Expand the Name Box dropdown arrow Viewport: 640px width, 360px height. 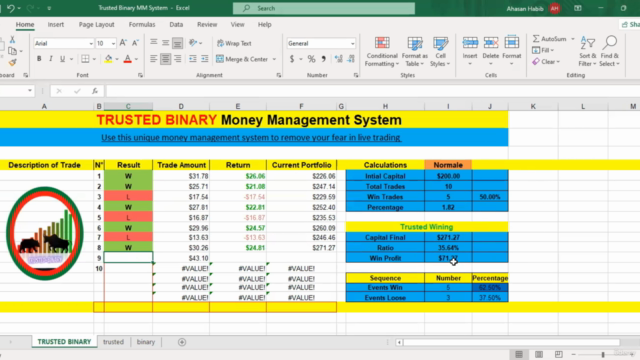pyautogui.click(x=30, y=91)
